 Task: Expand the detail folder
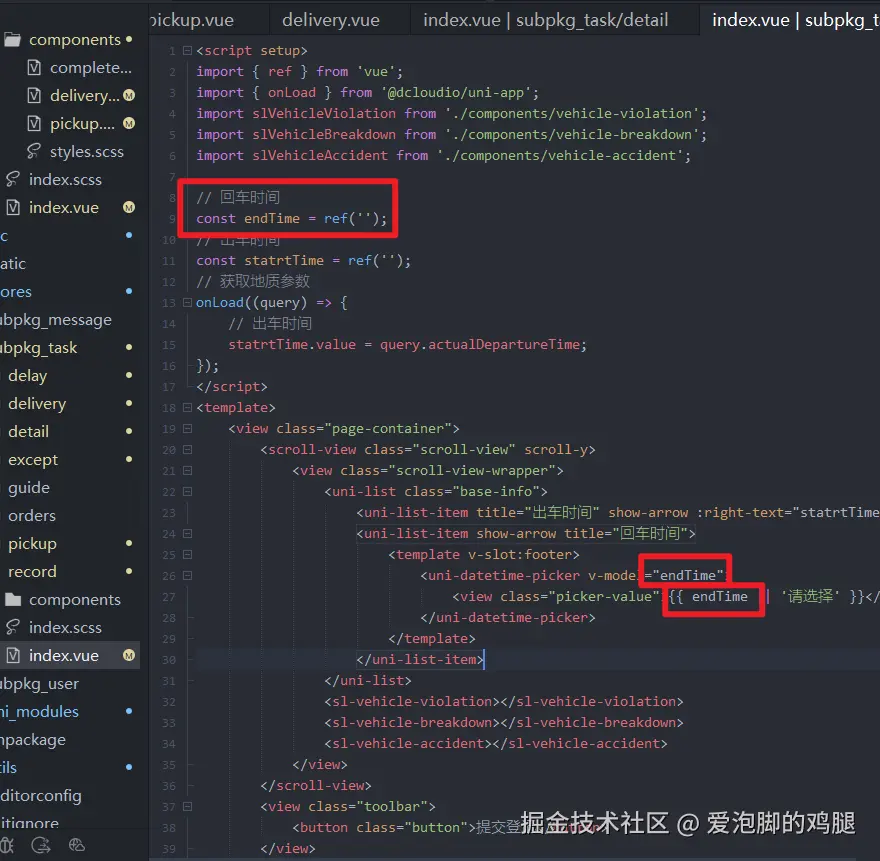(29, 432)
